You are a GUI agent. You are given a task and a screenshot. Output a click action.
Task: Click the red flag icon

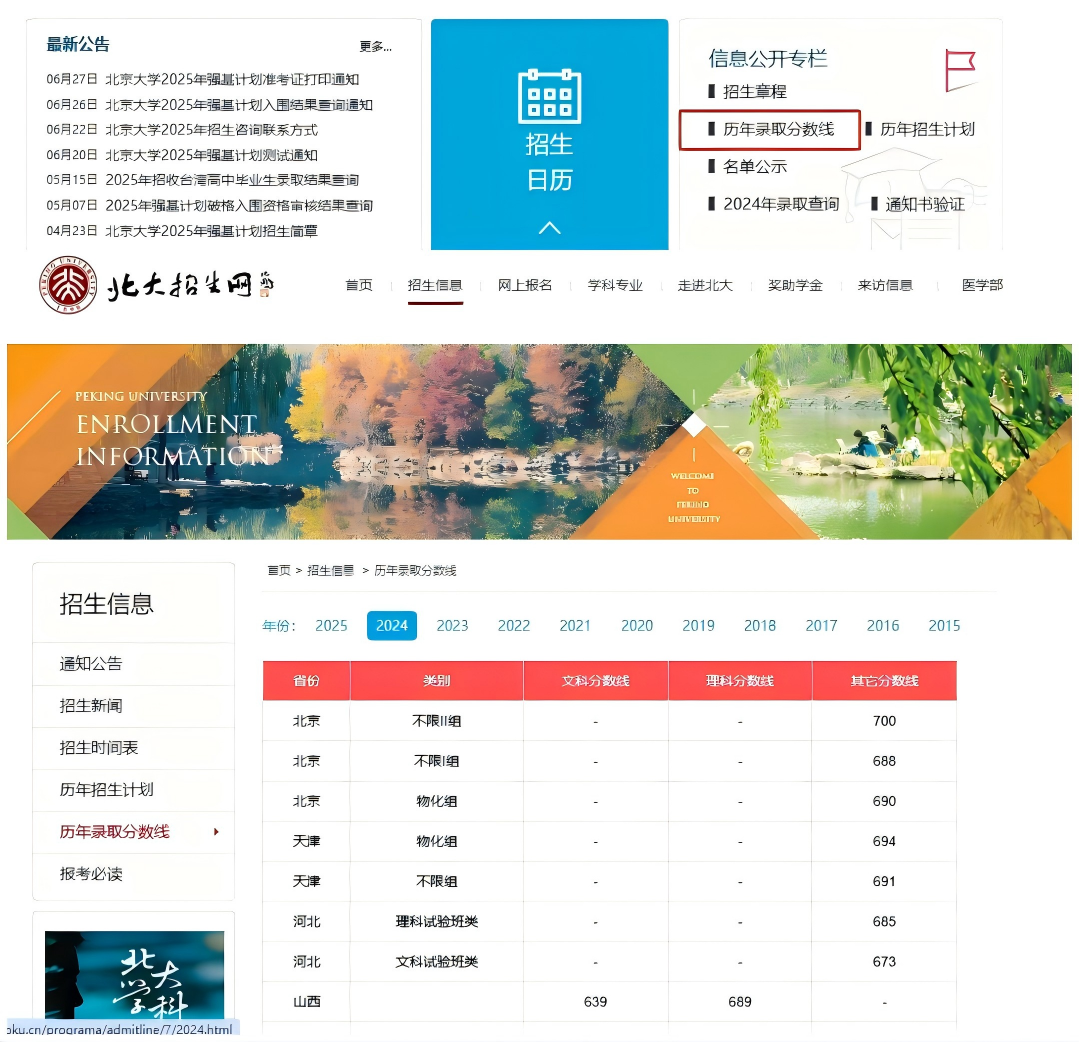pos(959,70)
